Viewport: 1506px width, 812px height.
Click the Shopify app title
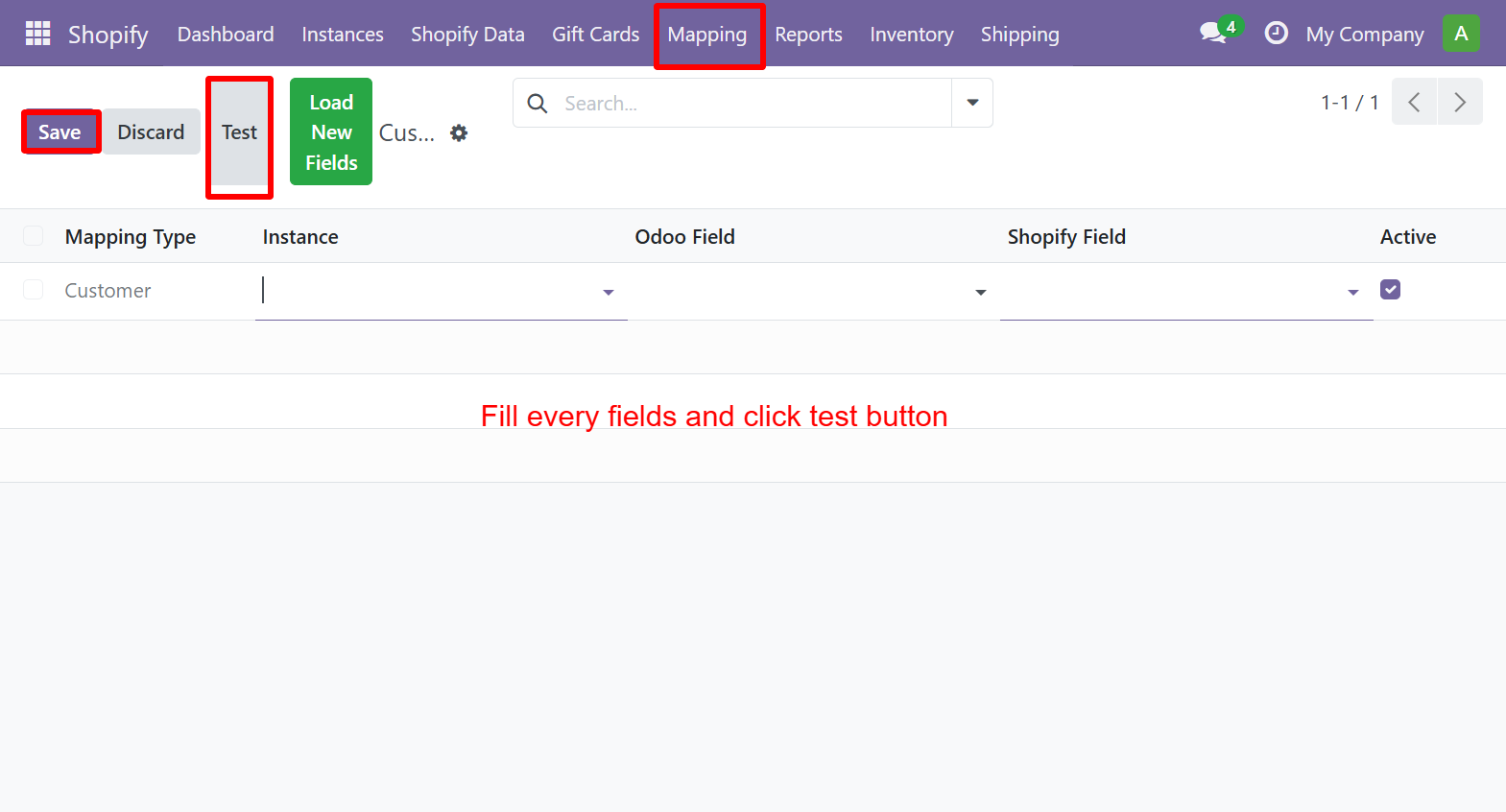pyautogui.click(x=108, y=35)
